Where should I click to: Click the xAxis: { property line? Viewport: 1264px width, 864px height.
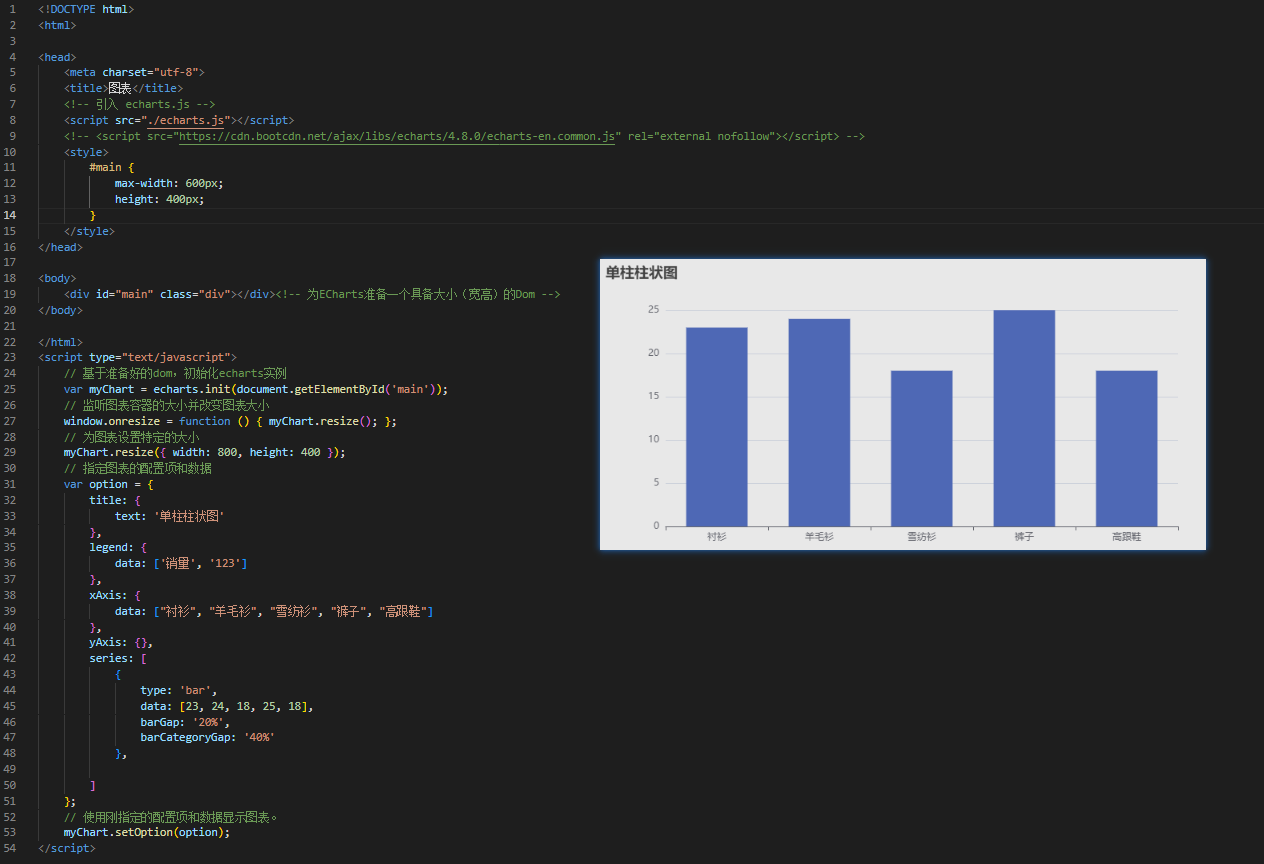pos(115,595)
